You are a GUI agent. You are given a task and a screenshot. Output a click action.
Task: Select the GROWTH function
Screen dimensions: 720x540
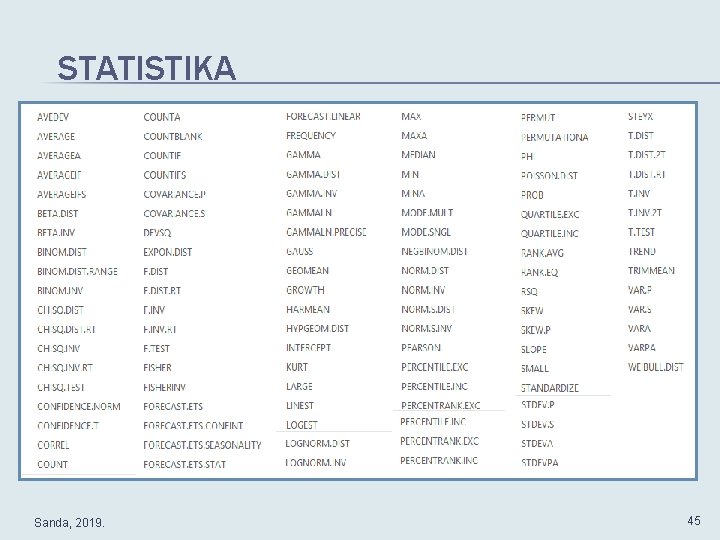(x=305, y=290)
